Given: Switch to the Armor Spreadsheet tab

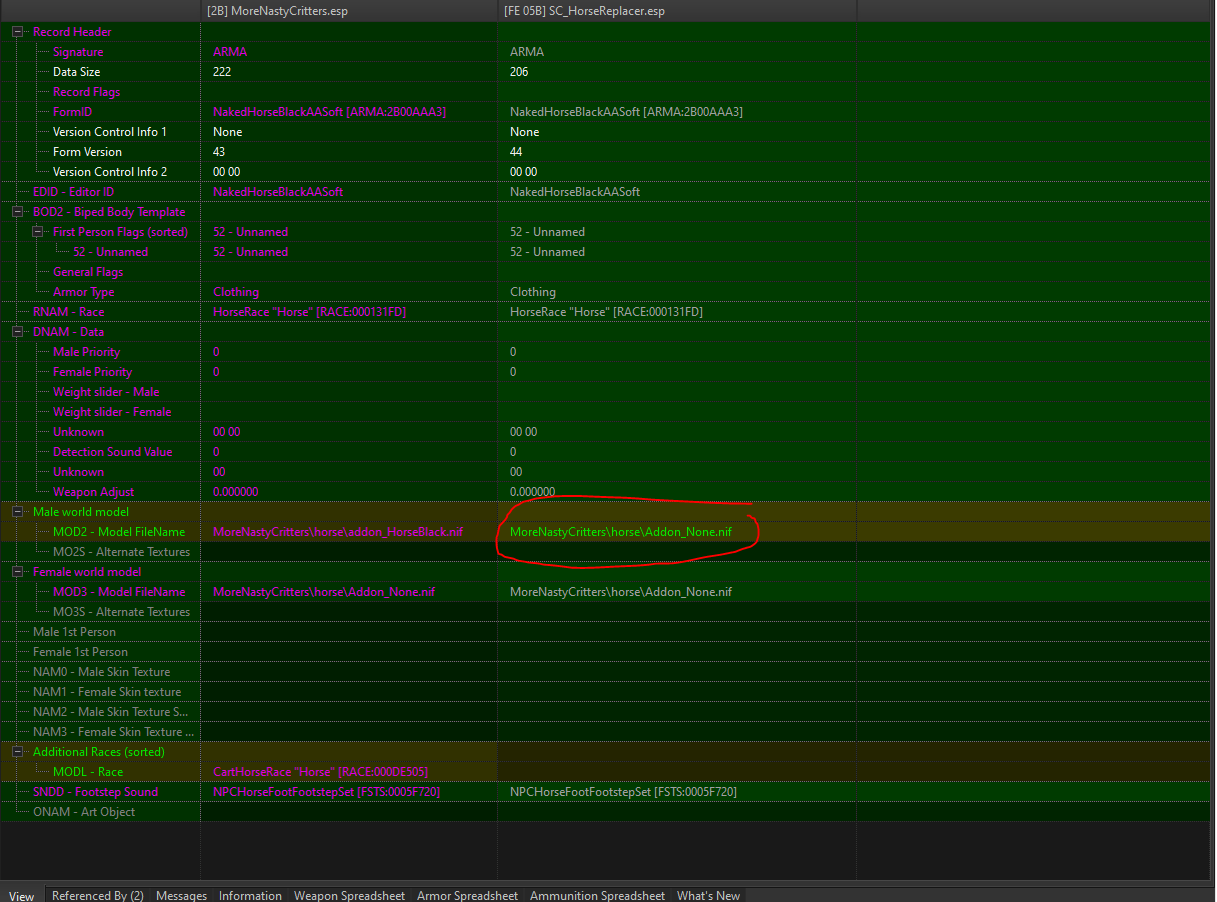Looking at the screenshot, I should click(467, 895).
